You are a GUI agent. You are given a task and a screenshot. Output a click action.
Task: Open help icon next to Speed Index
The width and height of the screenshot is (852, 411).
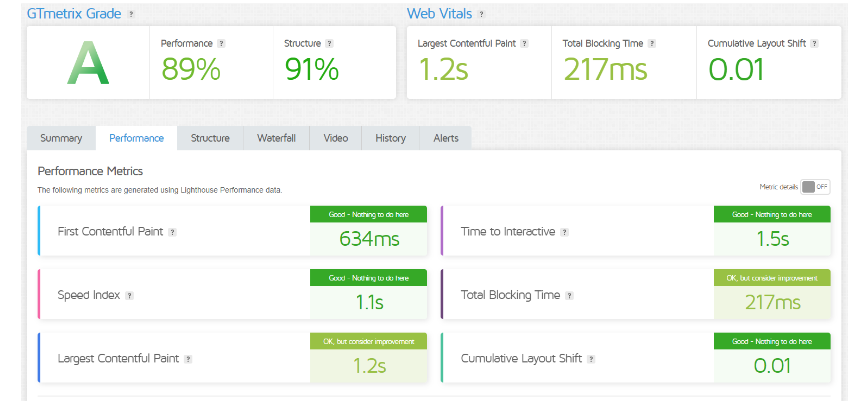[129, 296]
